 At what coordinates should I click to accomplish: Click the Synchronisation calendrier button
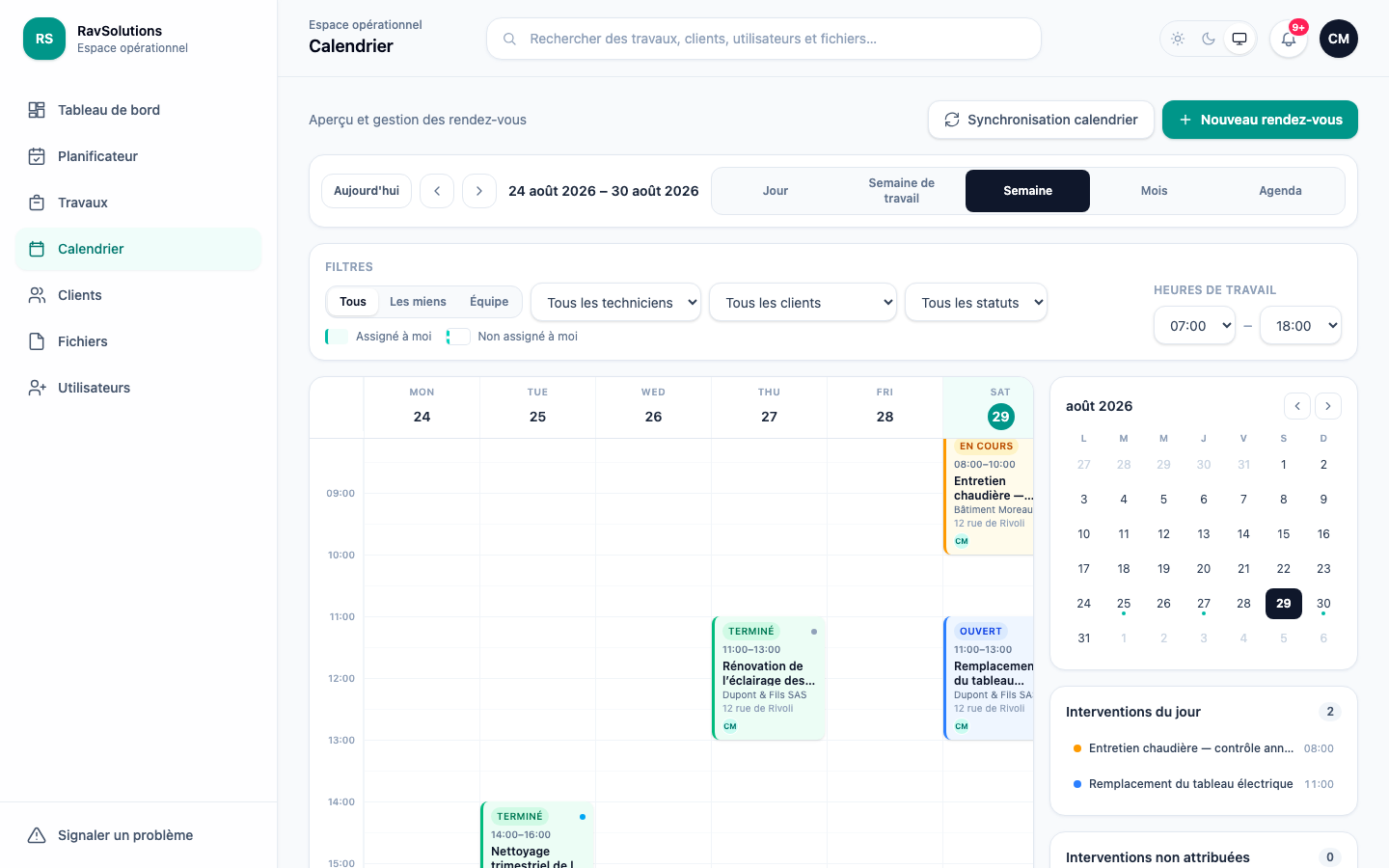pos(1042,120)
